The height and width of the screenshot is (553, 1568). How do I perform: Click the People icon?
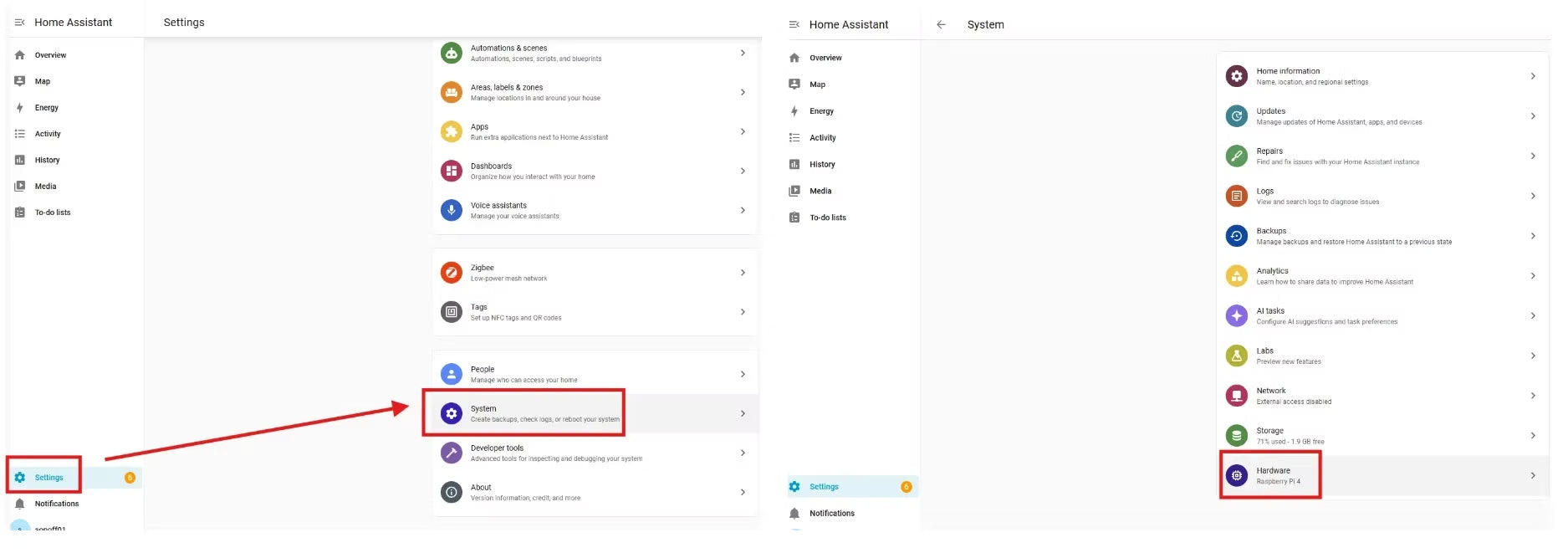pyautogui.click(x=452, y=374)
